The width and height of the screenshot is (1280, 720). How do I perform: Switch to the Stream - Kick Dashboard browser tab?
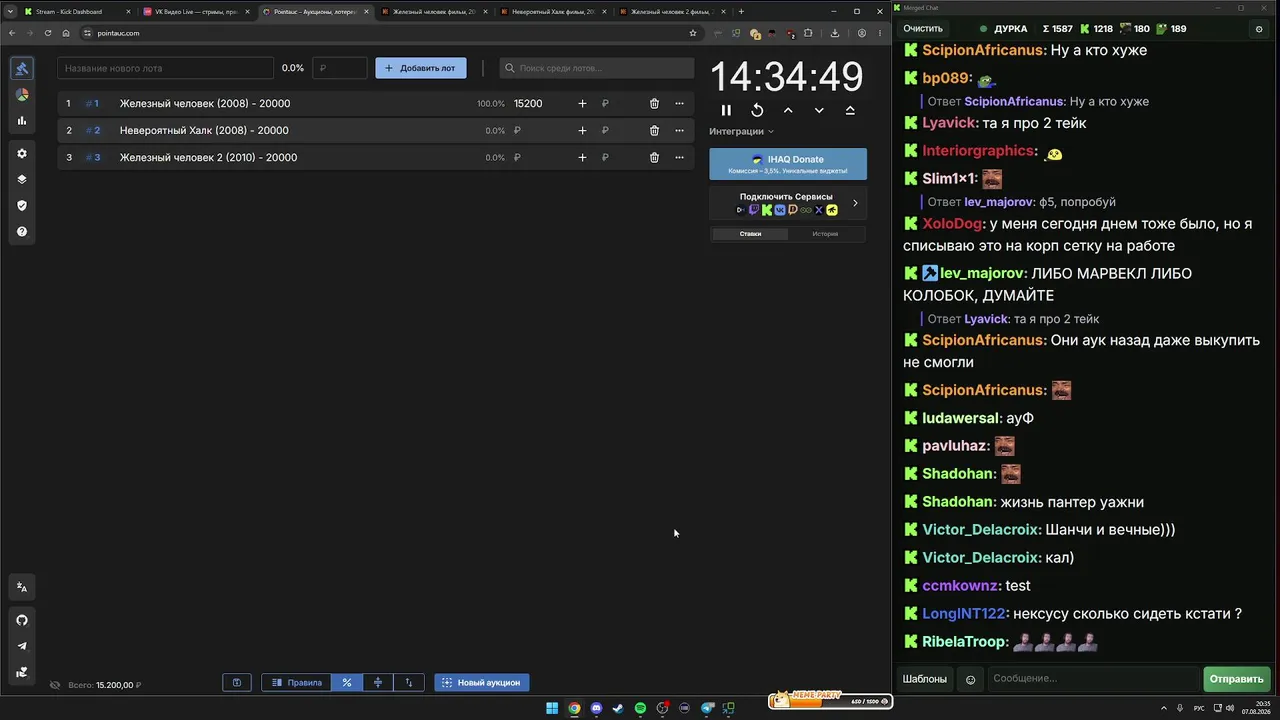coord(76,11)
